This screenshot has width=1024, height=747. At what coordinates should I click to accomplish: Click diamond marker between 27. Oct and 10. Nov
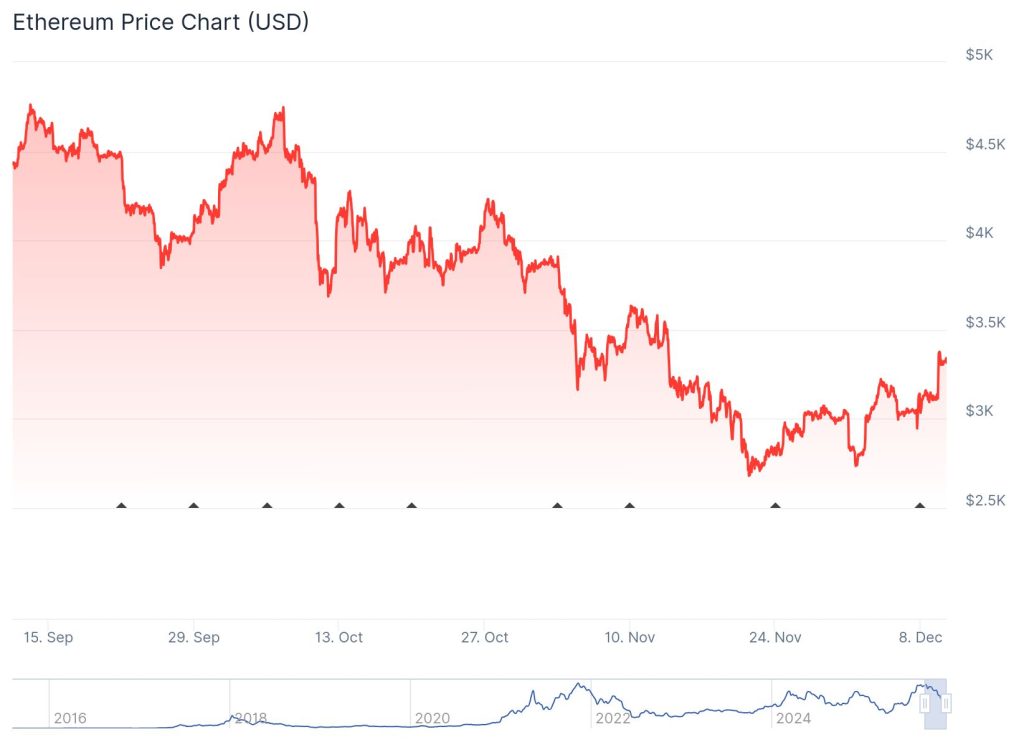557,506
